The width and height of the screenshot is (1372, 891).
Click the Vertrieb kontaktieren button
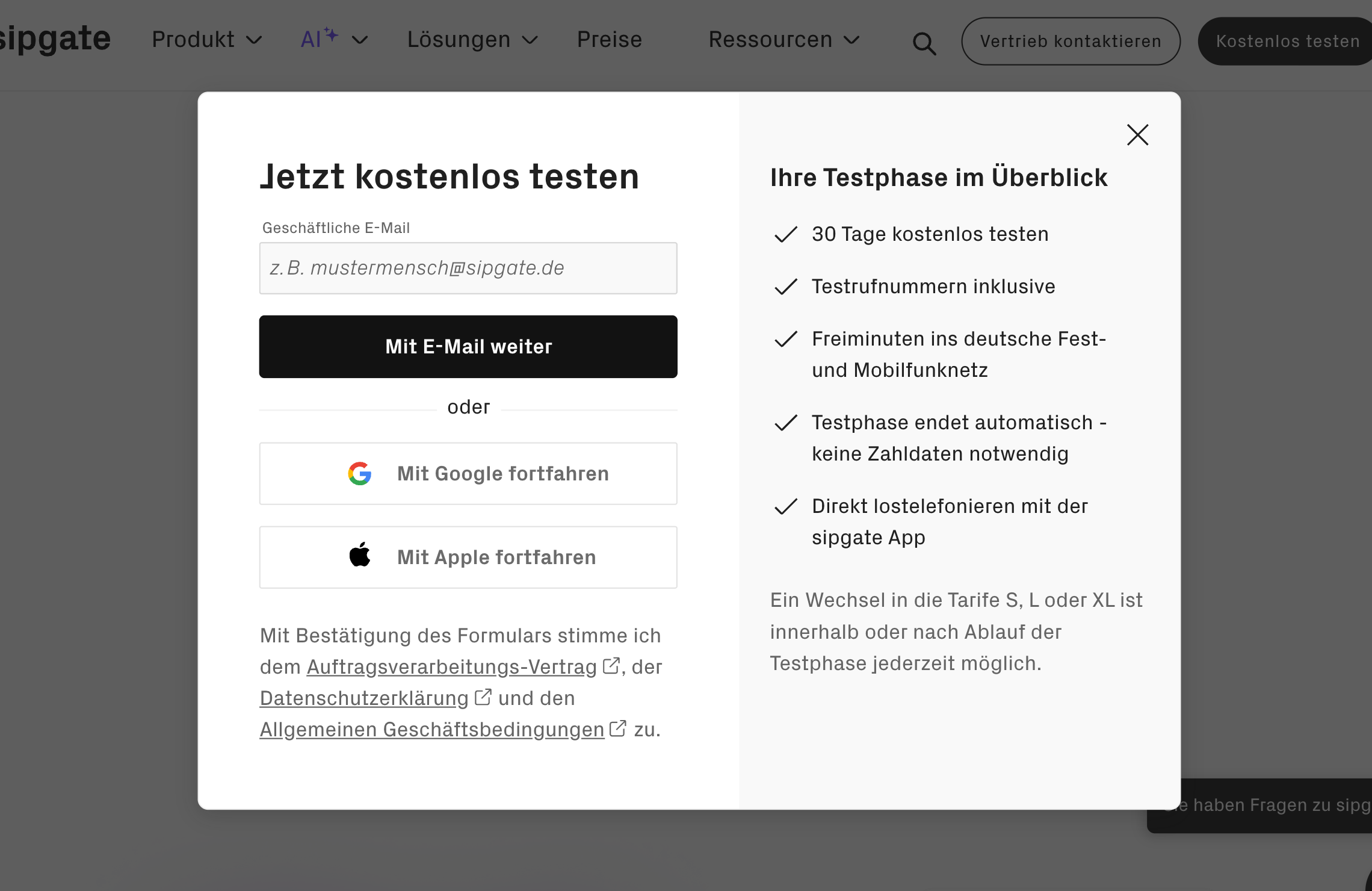click(x=1071, y=41)
